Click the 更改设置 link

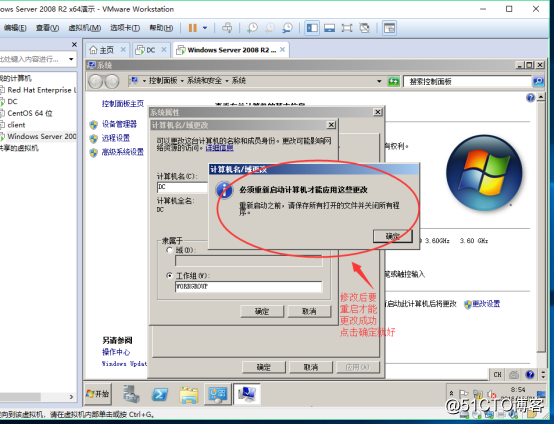pyautogui.click(x=486, y=304)
